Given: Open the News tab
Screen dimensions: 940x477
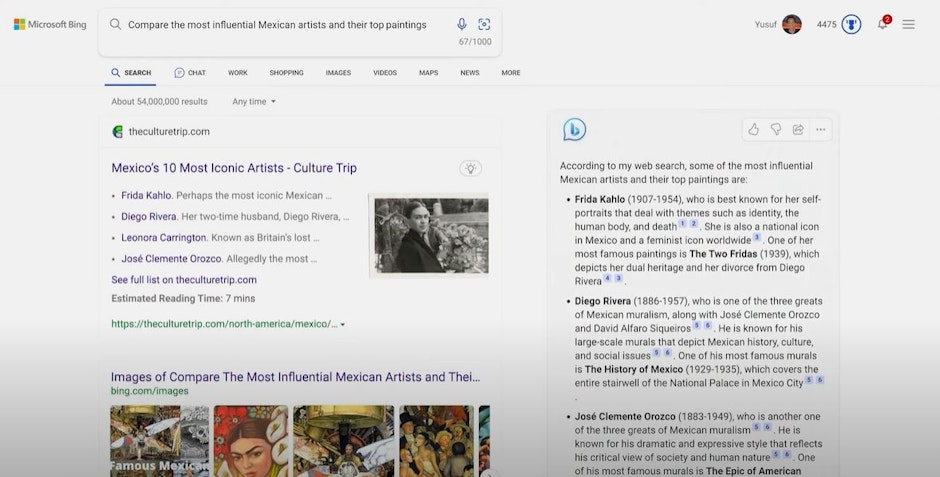Looking at the screenshot, I should point(470,73).
